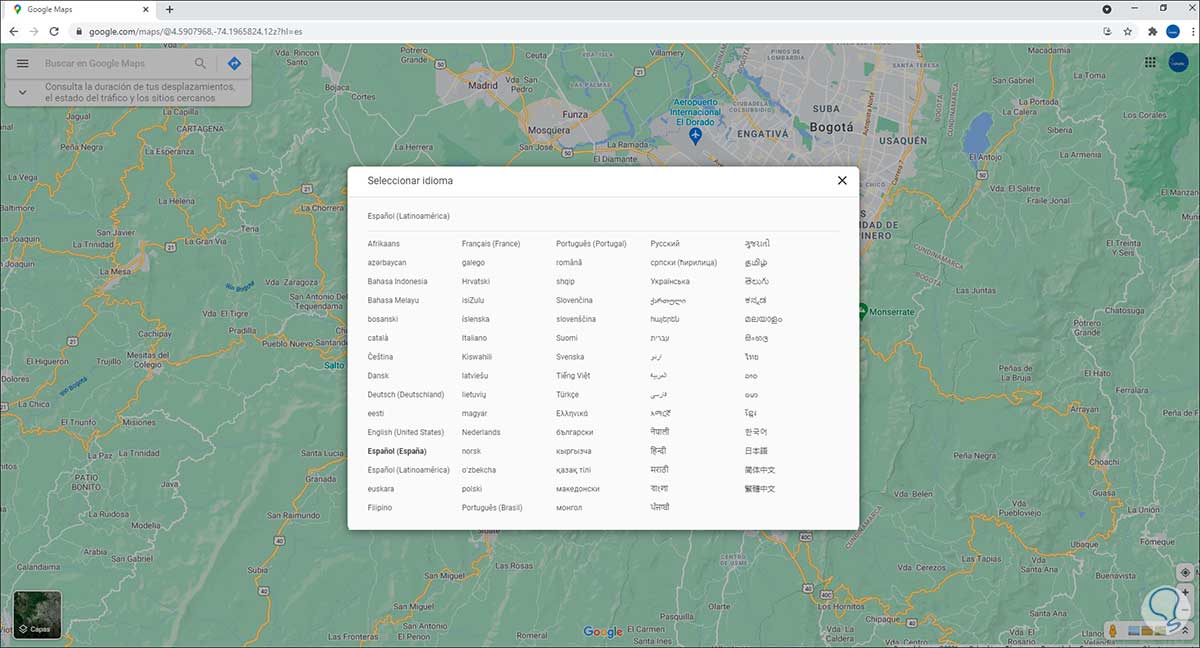Bookmark this page with star icon

click(x=1128, y=31)
